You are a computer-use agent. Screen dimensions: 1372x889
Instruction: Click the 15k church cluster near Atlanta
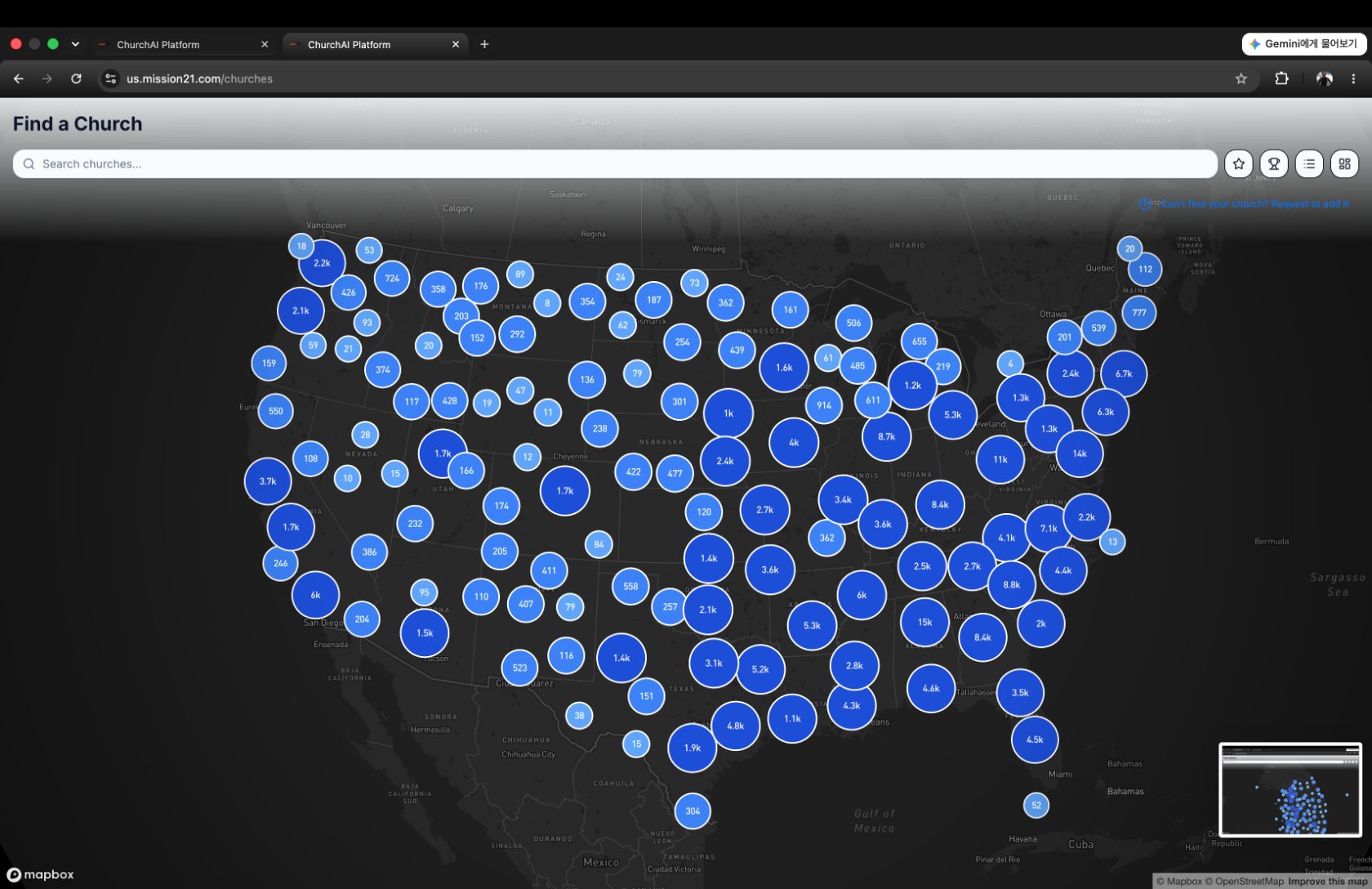[924, 622]
